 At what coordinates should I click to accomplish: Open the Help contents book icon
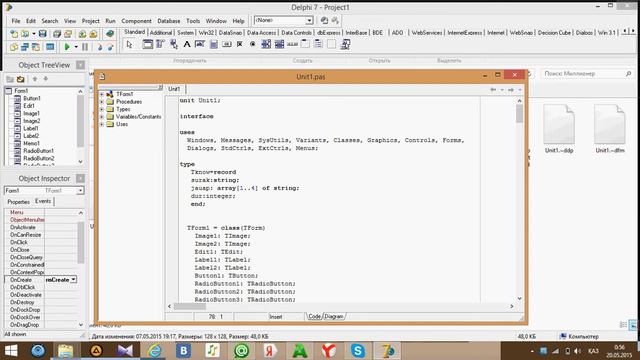(x=110, y=34)
